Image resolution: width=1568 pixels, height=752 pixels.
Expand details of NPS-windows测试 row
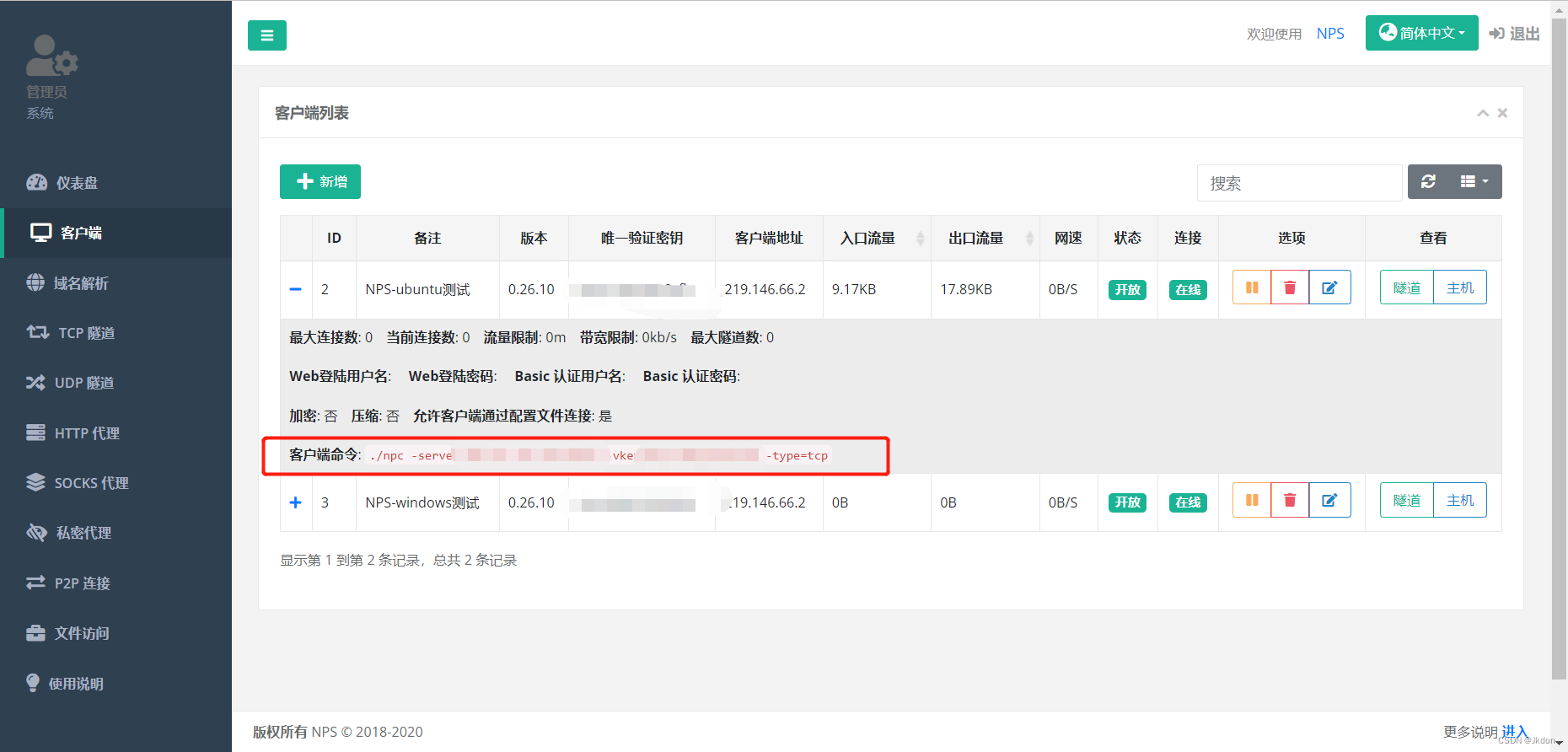click(x=295, y=502)
